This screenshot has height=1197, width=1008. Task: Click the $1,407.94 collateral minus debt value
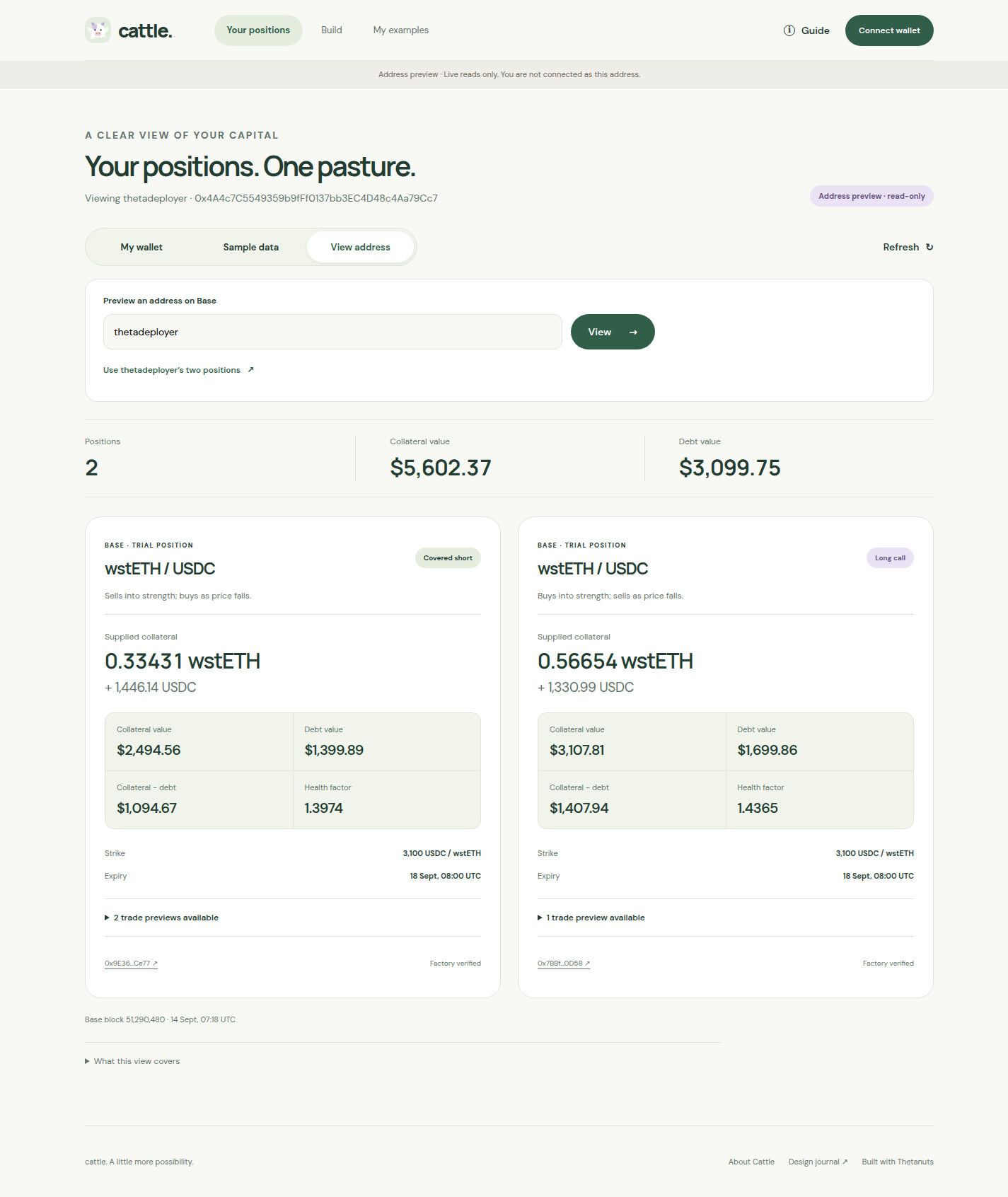coord(579,808)
